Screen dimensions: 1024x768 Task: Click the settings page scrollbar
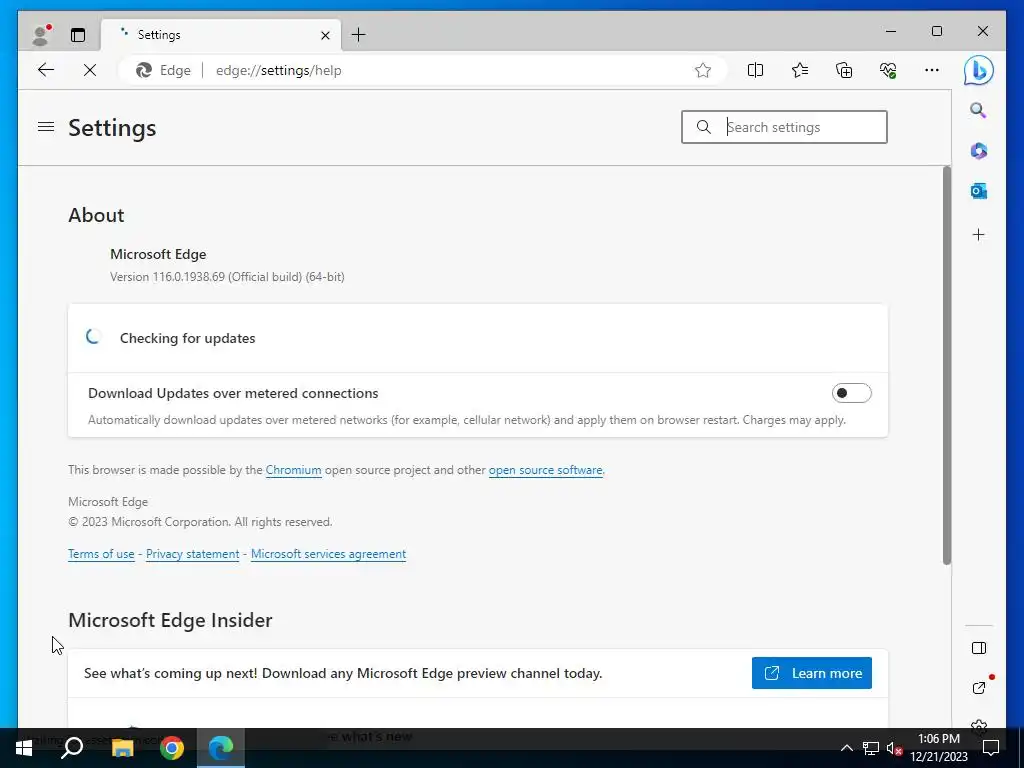coord(946,366)
